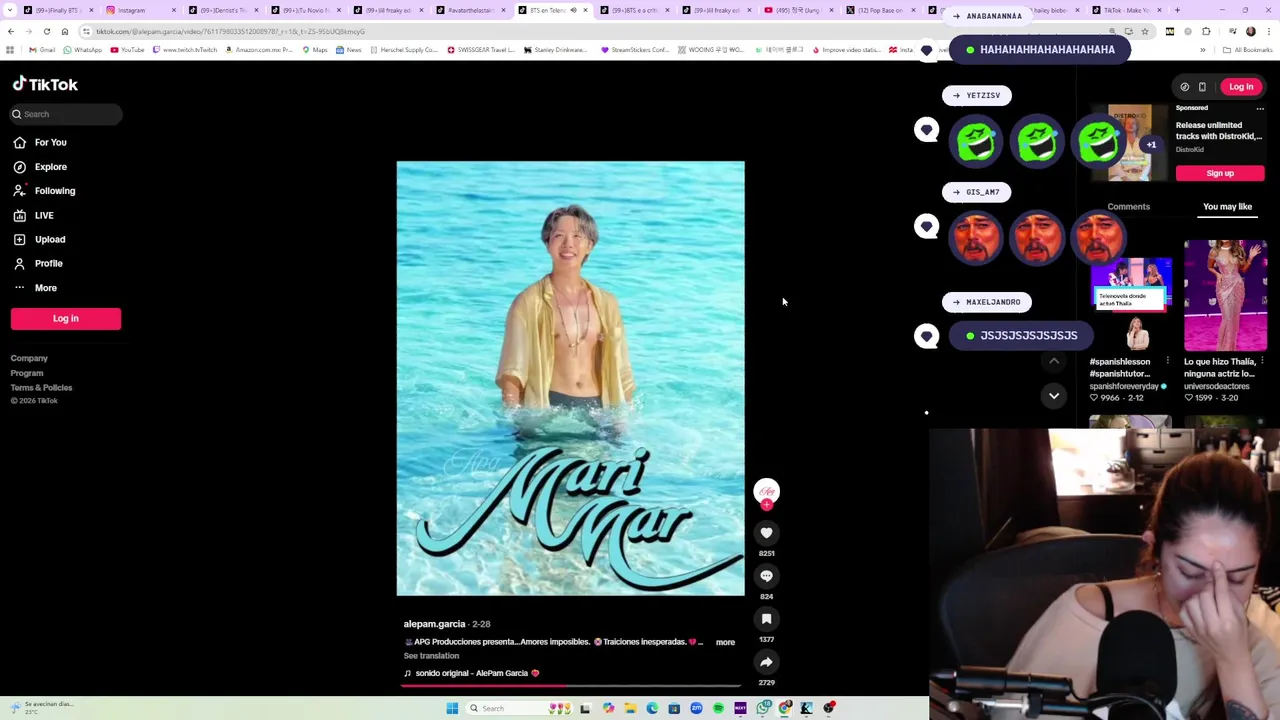This screenshot has height=720, width=1280.
Task: Click Sign up on the DistroKid ad
Action: point(1220,173)
